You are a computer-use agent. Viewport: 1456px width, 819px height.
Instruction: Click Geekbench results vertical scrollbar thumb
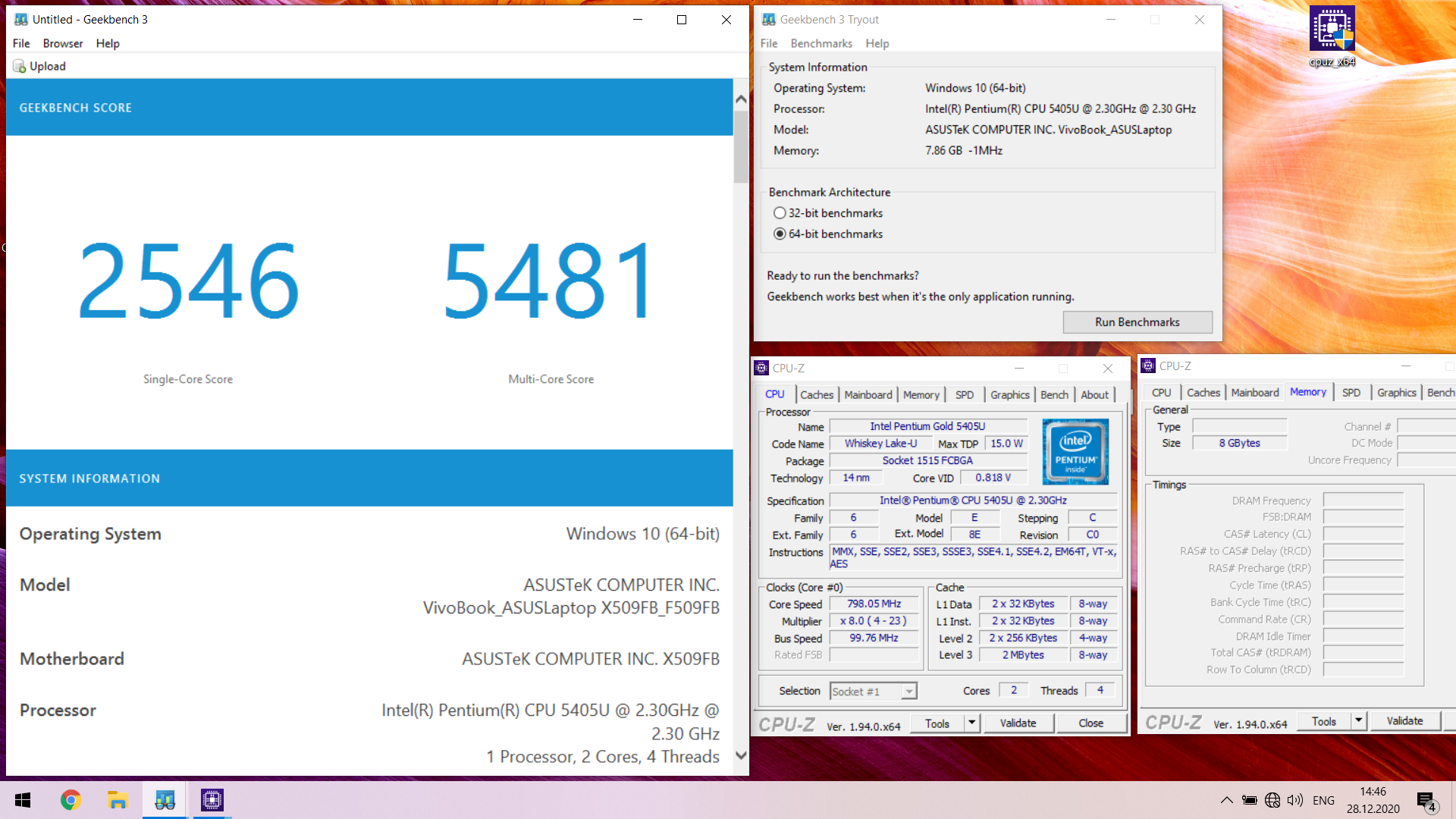click(741, 147)
